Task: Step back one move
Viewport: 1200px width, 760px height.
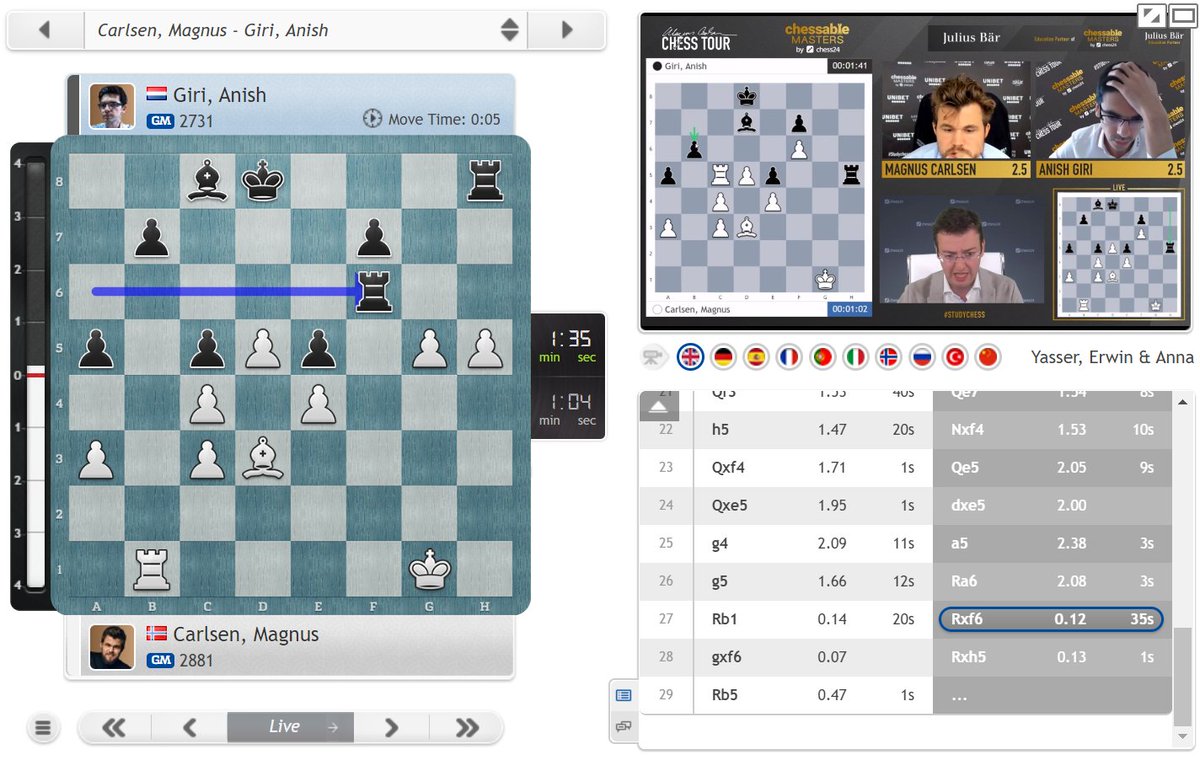Action: pos(189,728)
